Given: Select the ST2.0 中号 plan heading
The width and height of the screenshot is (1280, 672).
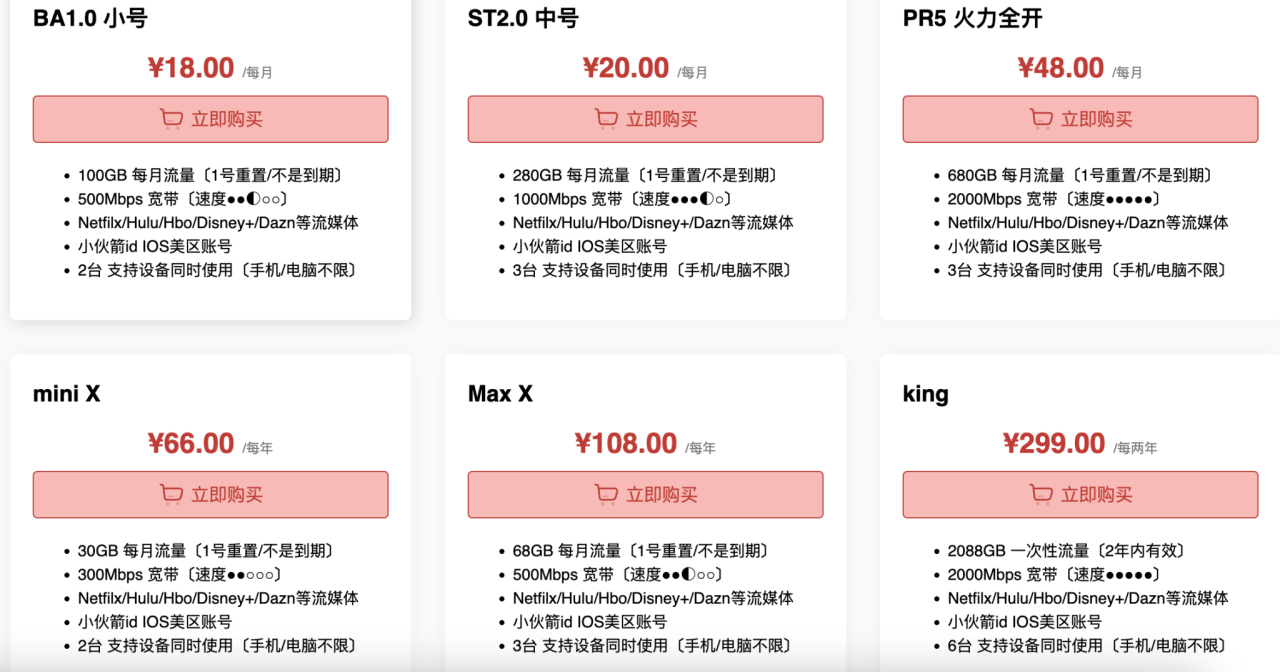Looking at the screenshot, I should (523, 18).
